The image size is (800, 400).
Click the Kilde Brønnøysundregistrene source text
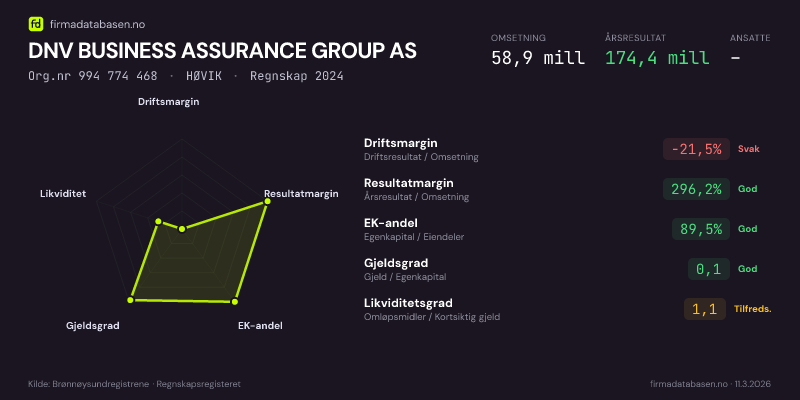point(134,384)
